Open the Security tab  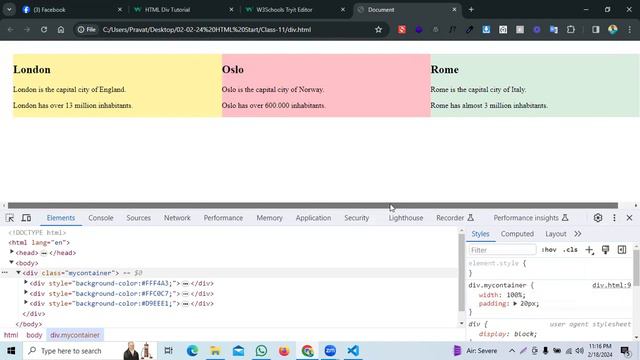coord(356,218)
